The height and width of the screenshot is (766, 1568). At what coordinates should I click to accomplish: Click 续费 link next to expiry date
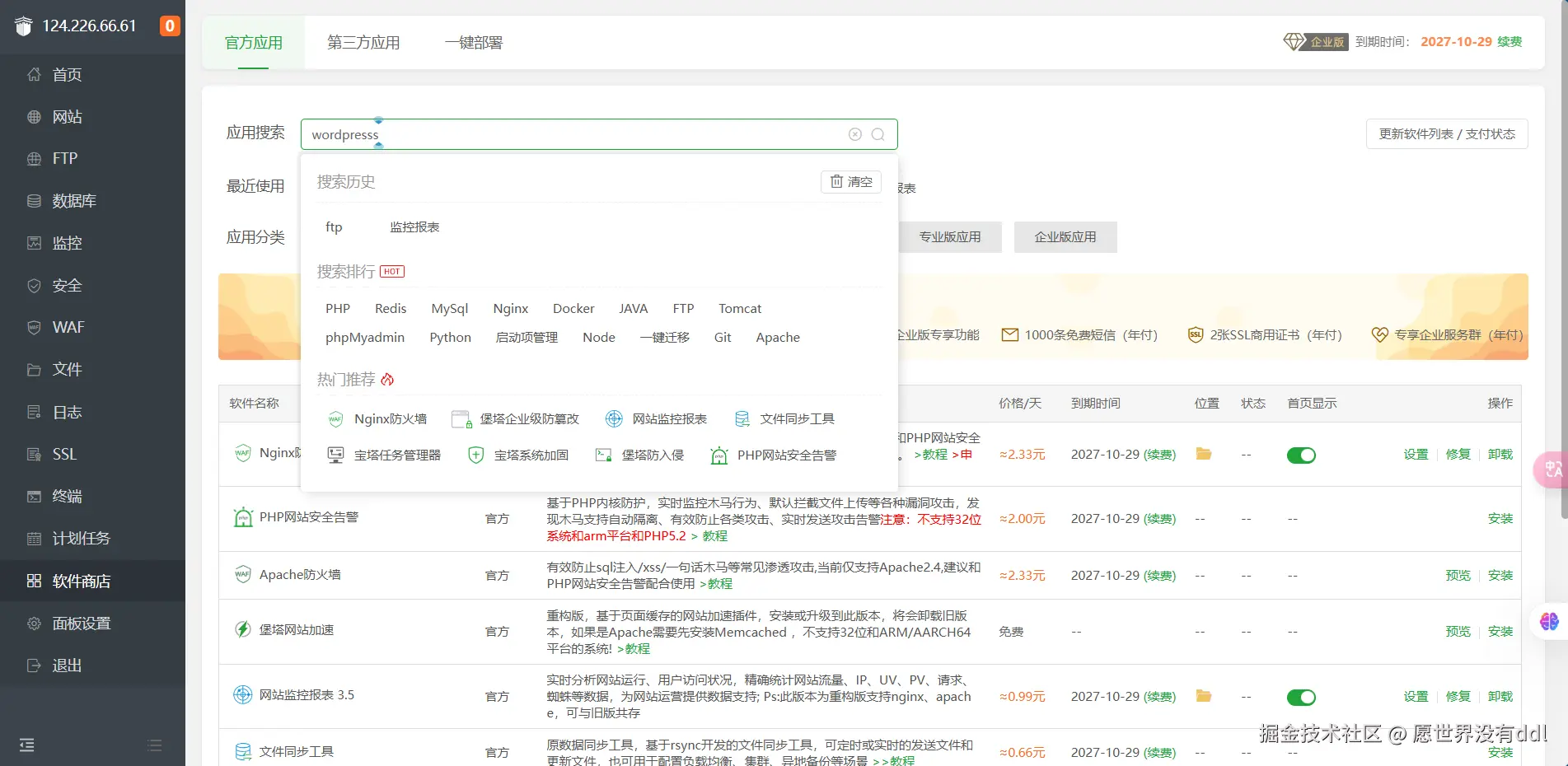1509,42
